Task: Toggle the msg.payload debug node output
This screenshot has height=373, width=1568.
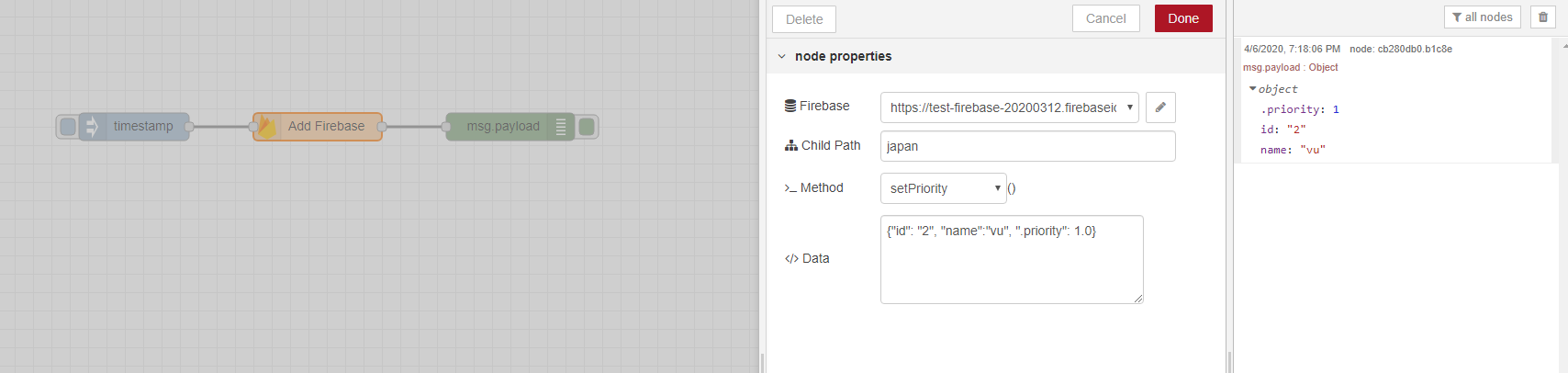Action: coord(588,127)
